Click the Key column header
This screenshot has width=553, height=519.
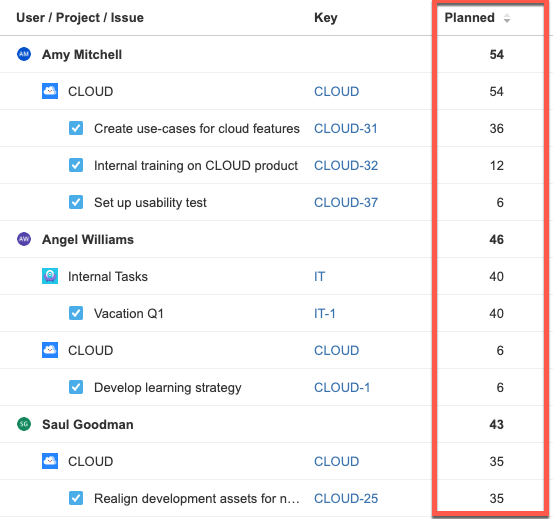(326, 18)
